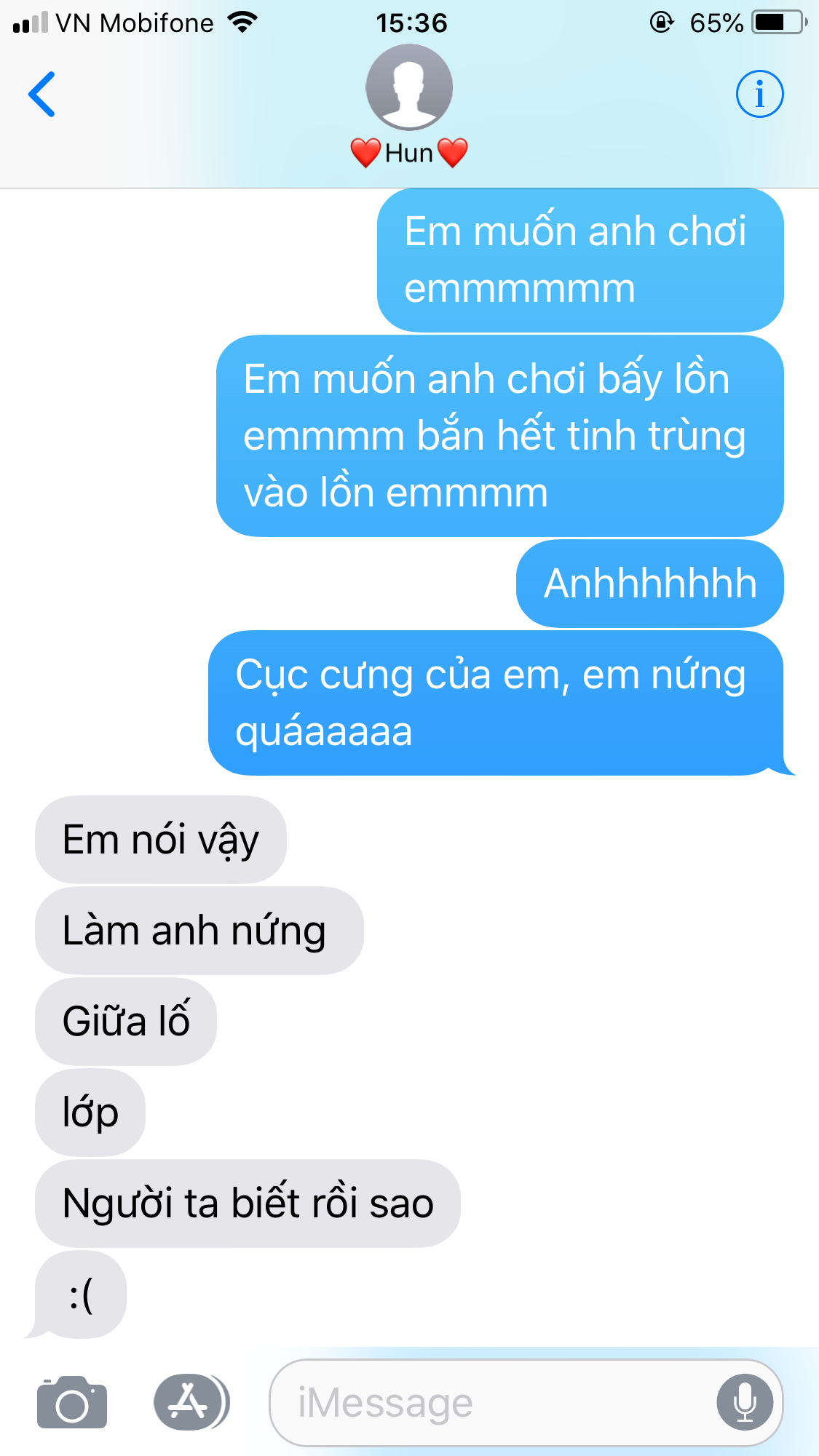Open the App Store apps drawer icon

[x=191, y=1402]
